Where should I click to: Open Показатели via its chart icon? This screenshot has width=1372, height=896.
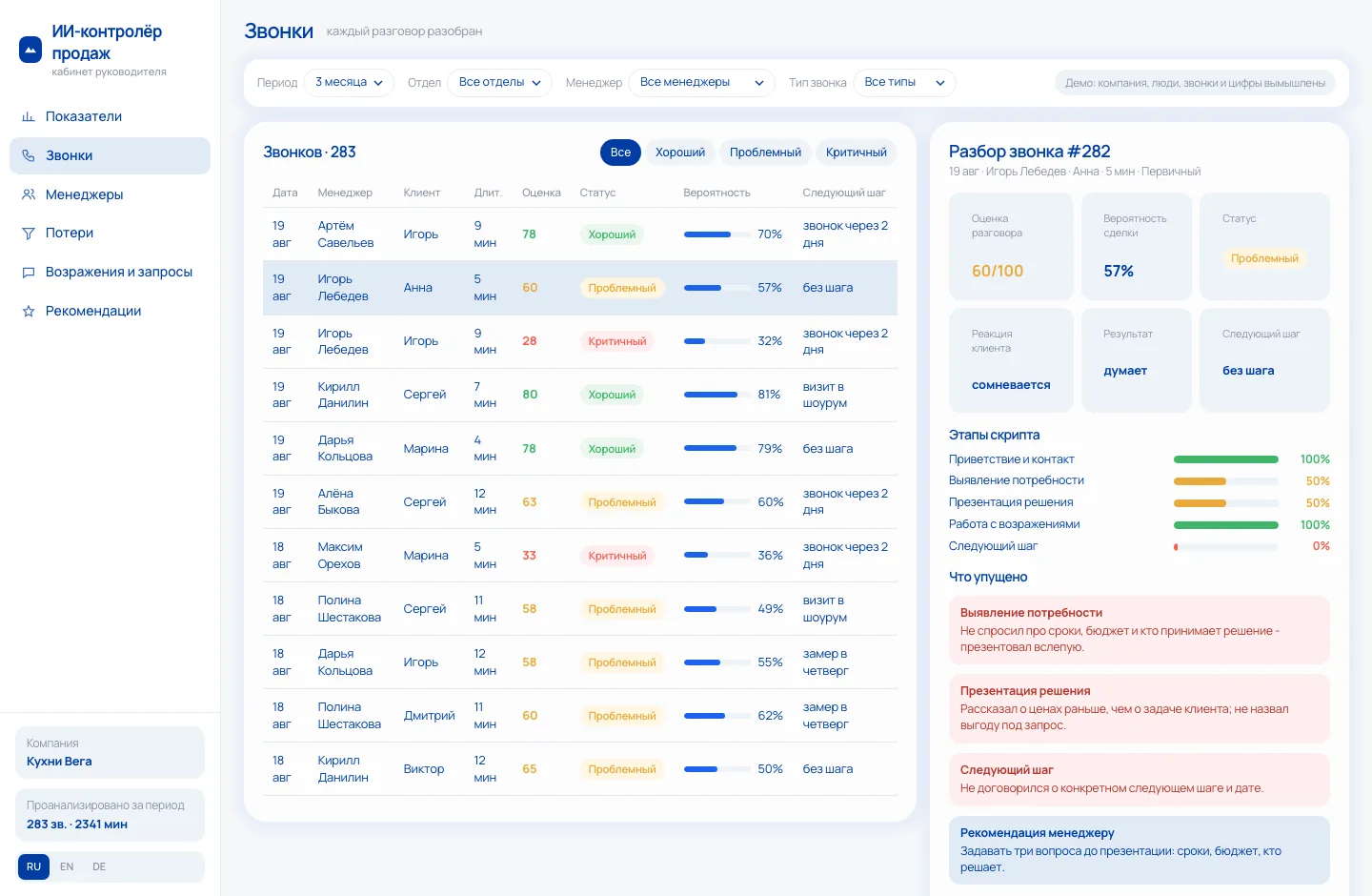(29, 116)
